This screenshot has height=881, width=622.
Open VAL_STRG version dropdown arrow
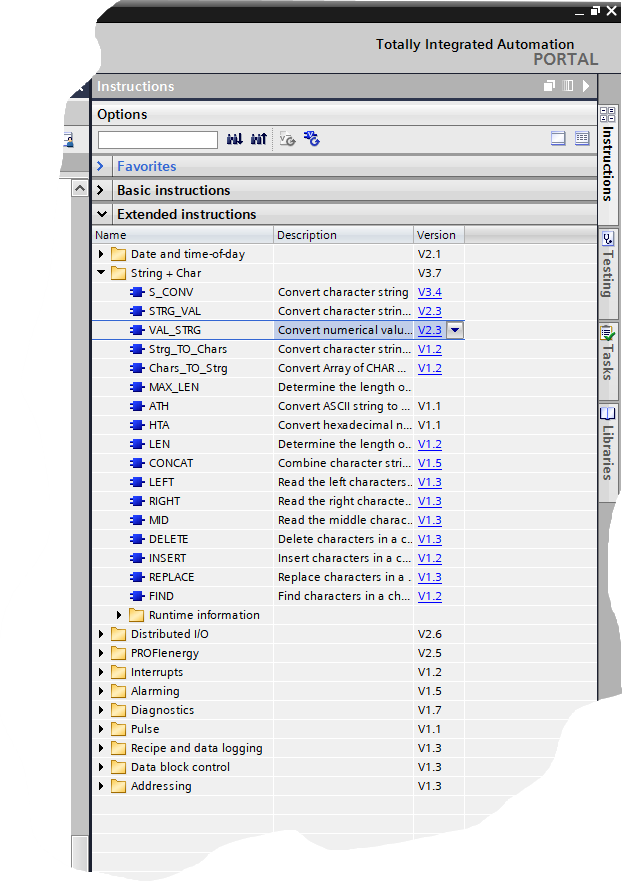[x=455, y=330]
